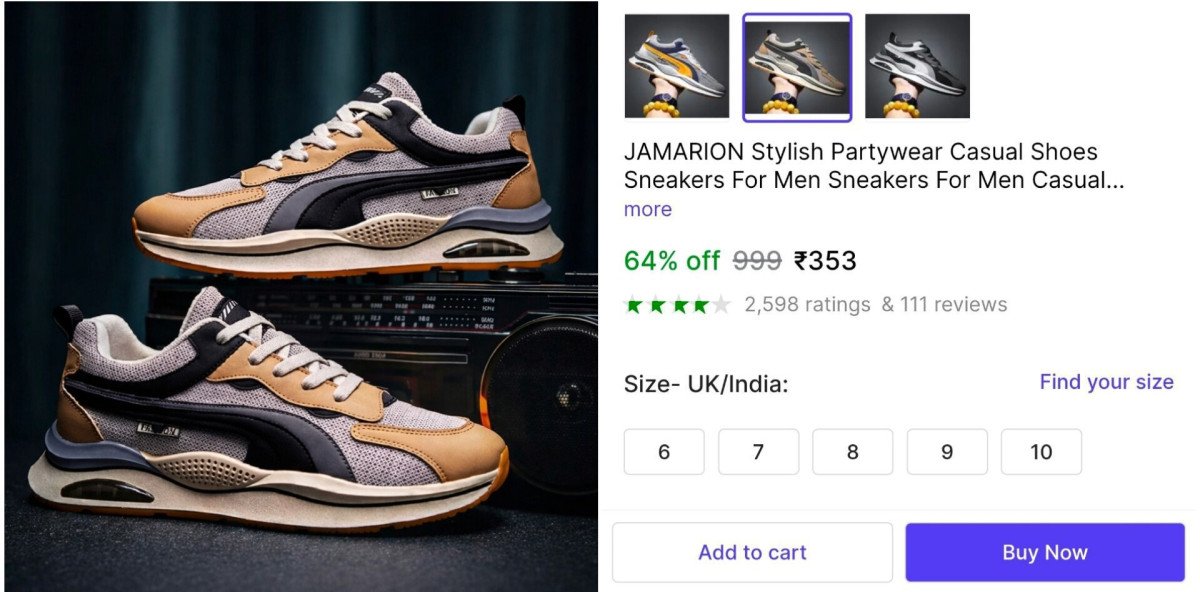Choose size 8
This screenshot has height=592, width=1200.
[x=852, y=452]
